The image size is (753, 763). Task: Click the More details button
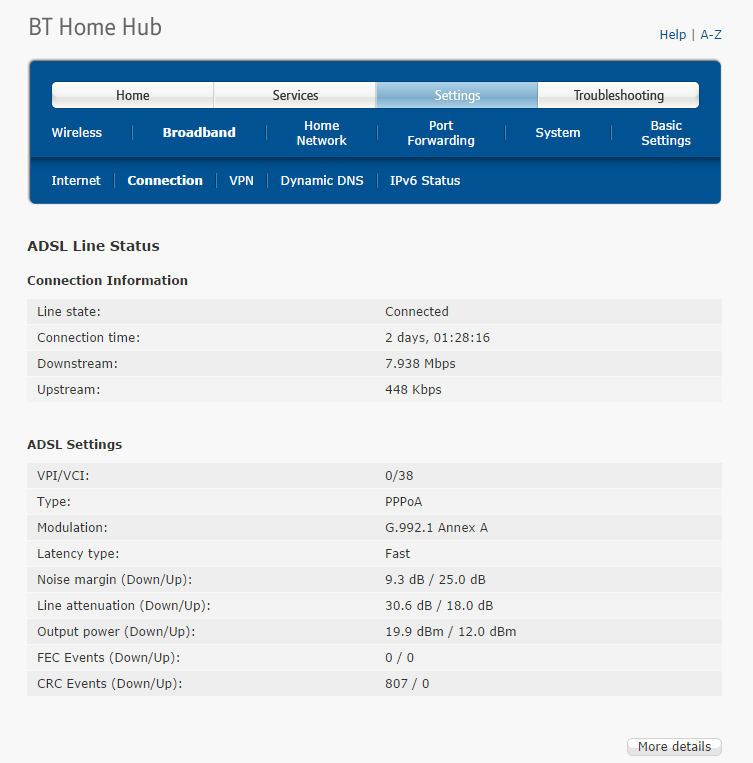[674, 746]
